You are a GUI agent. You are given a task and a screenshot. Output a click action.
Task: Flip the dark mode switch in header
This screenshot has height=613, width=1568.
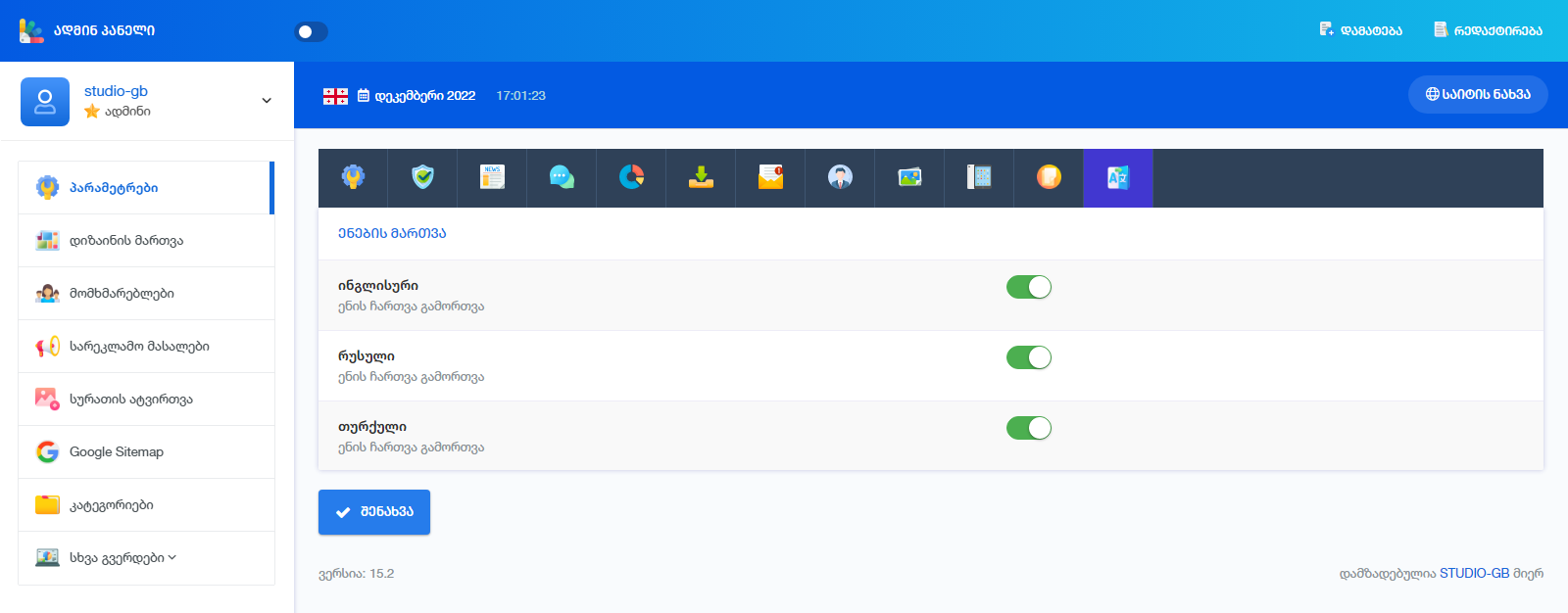[311, 32]
